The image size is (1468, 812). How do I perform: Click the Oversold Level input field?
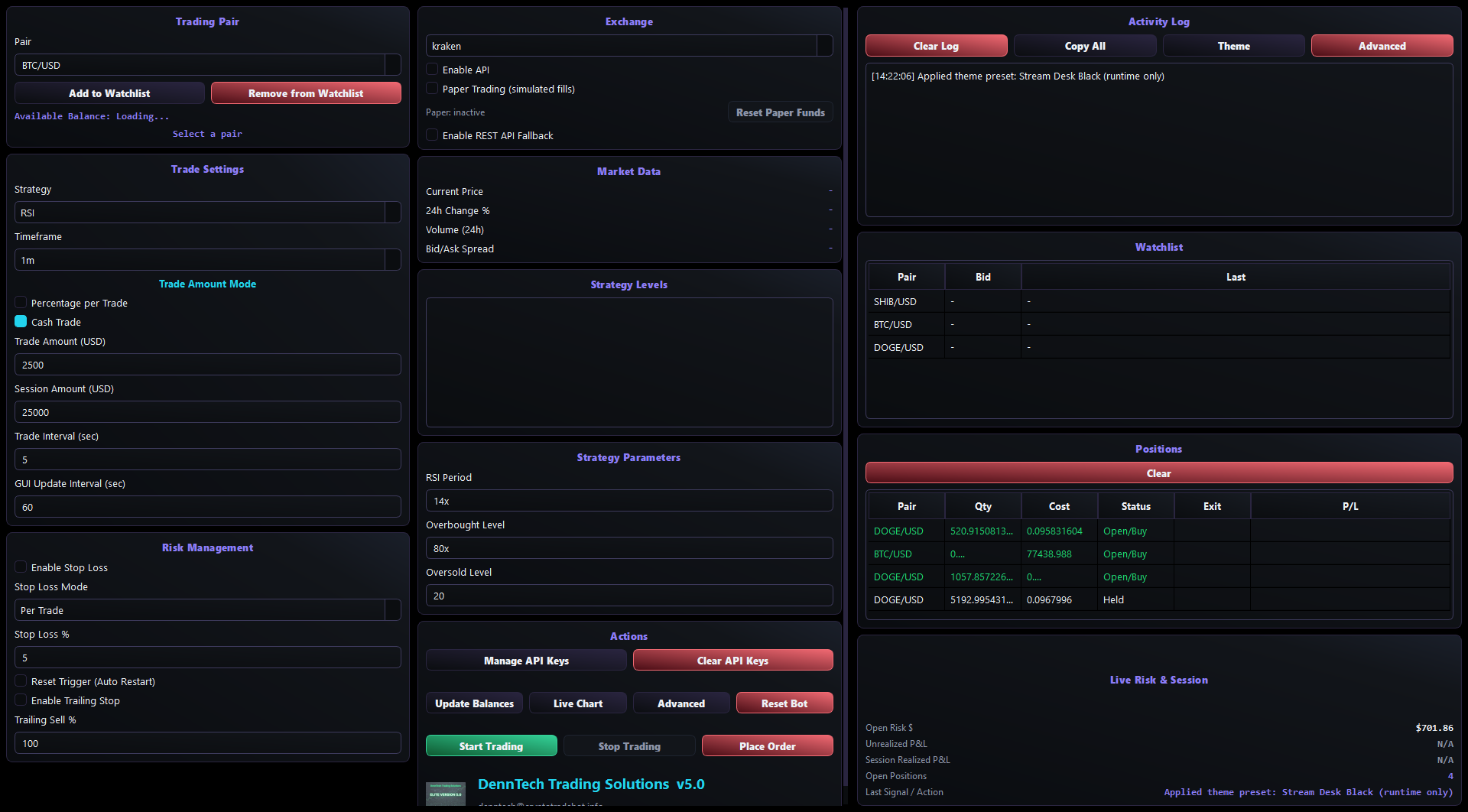tap(629, 596)
